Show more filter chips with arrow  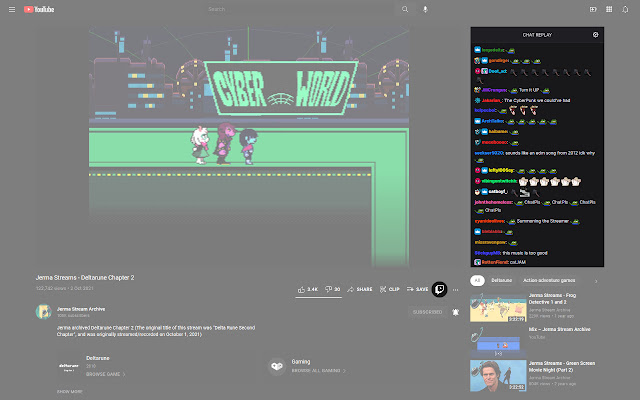[596, 281]
